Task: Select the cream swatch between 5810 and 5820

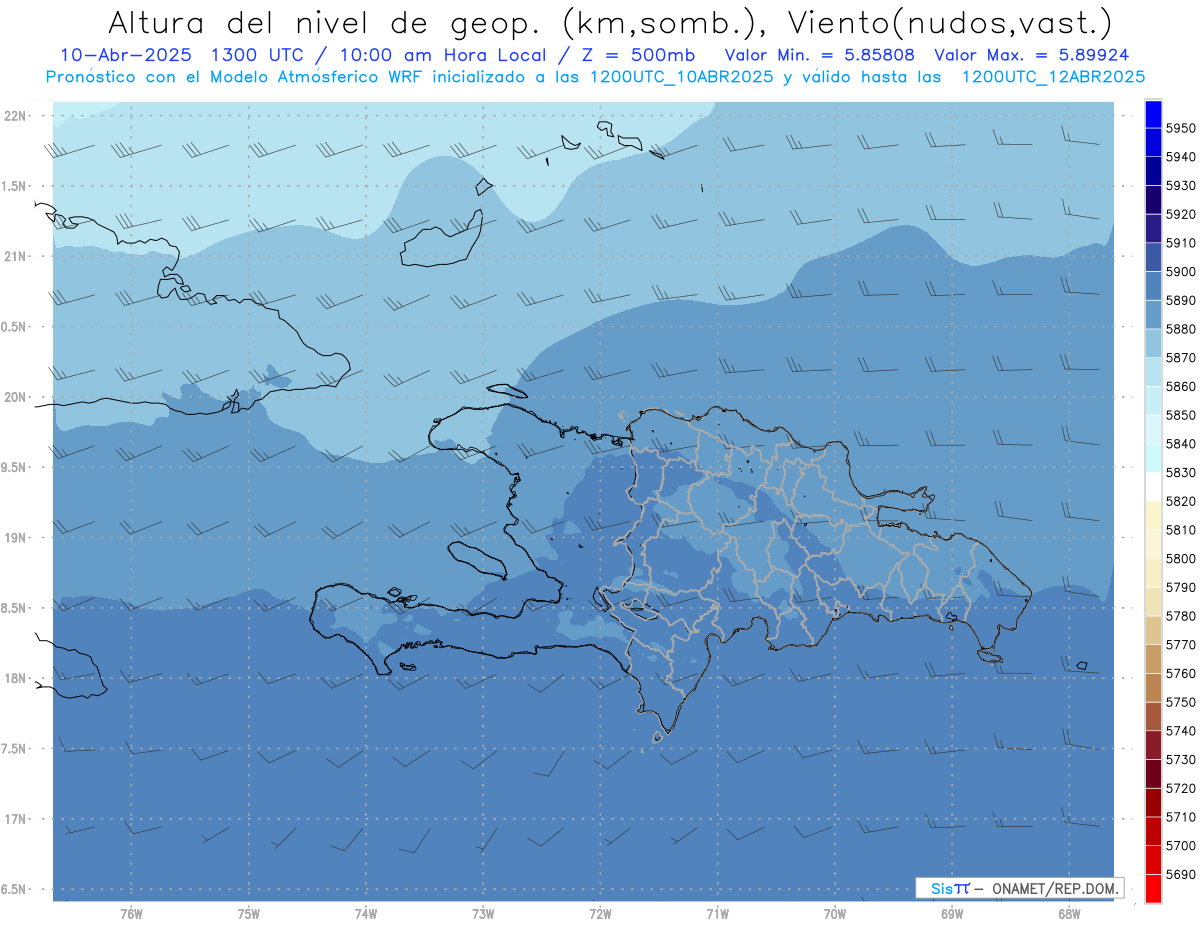Action: point(1153,515)
